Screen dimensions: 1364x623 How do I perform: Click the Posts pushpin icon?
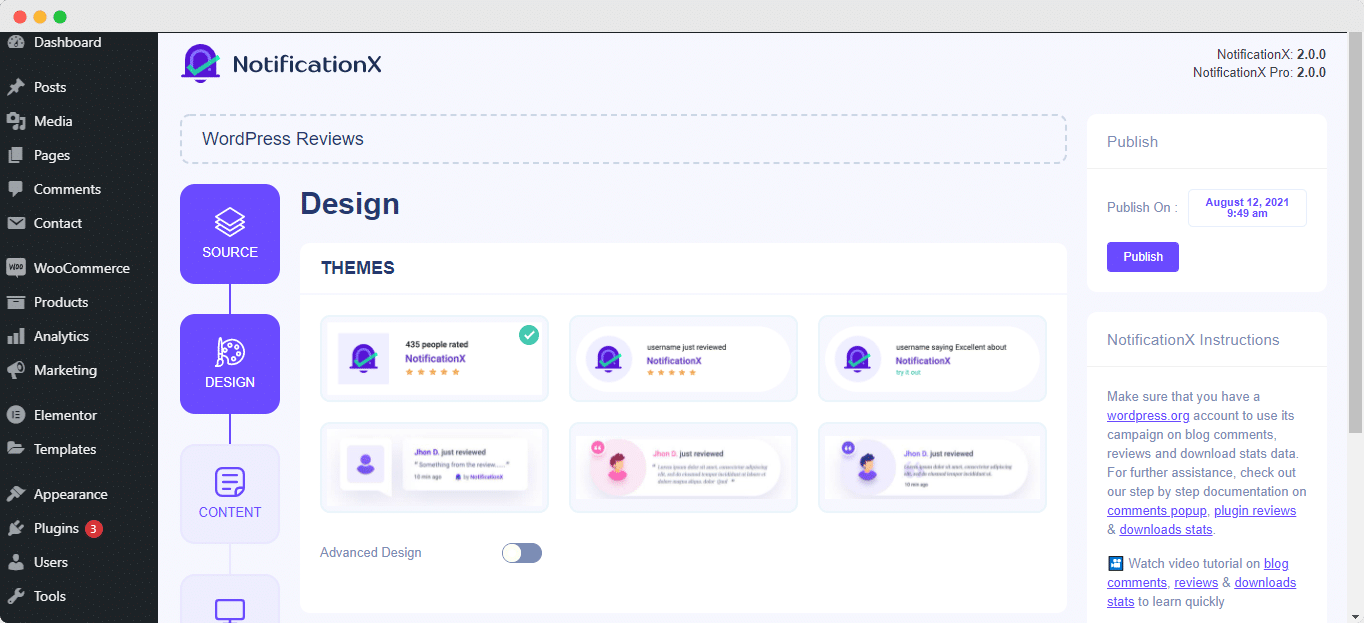[16, 87]
